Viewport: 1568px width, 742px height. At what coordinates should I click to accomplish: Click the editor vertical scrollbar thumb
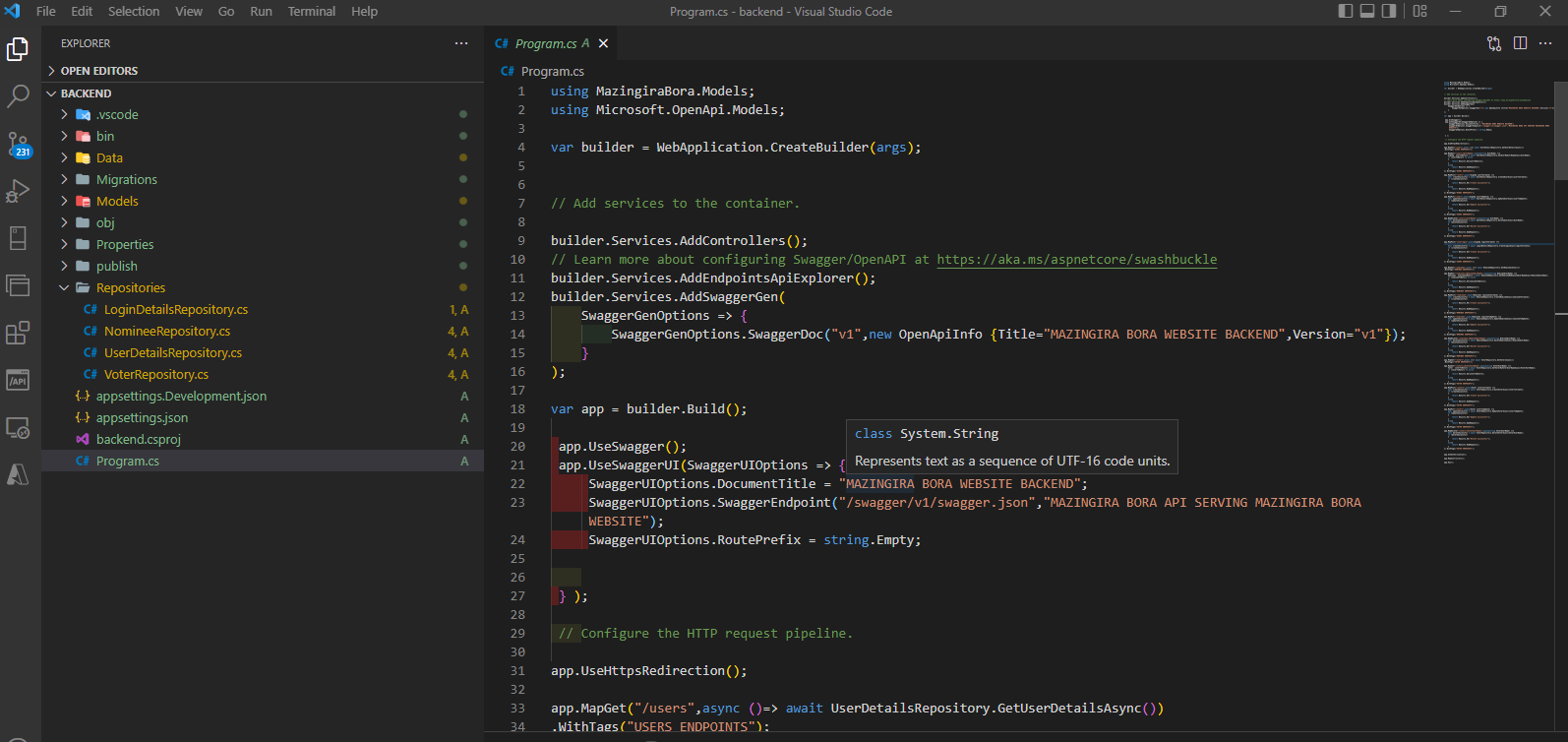pyautogui.click(x=1560, y=133)
